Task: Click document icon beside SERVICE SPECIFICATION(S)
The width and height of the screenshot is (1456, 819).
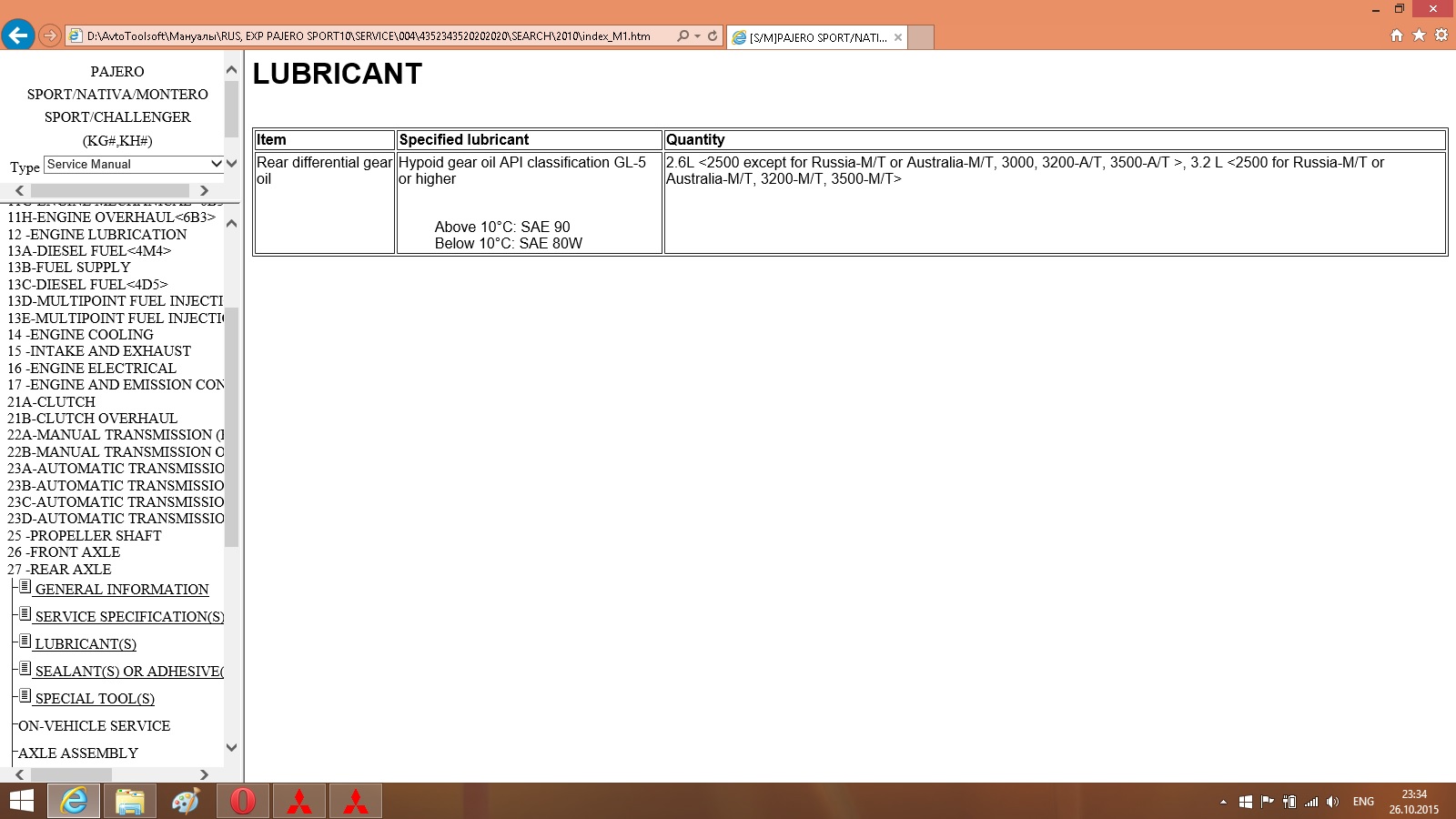Action: (25, 614)
